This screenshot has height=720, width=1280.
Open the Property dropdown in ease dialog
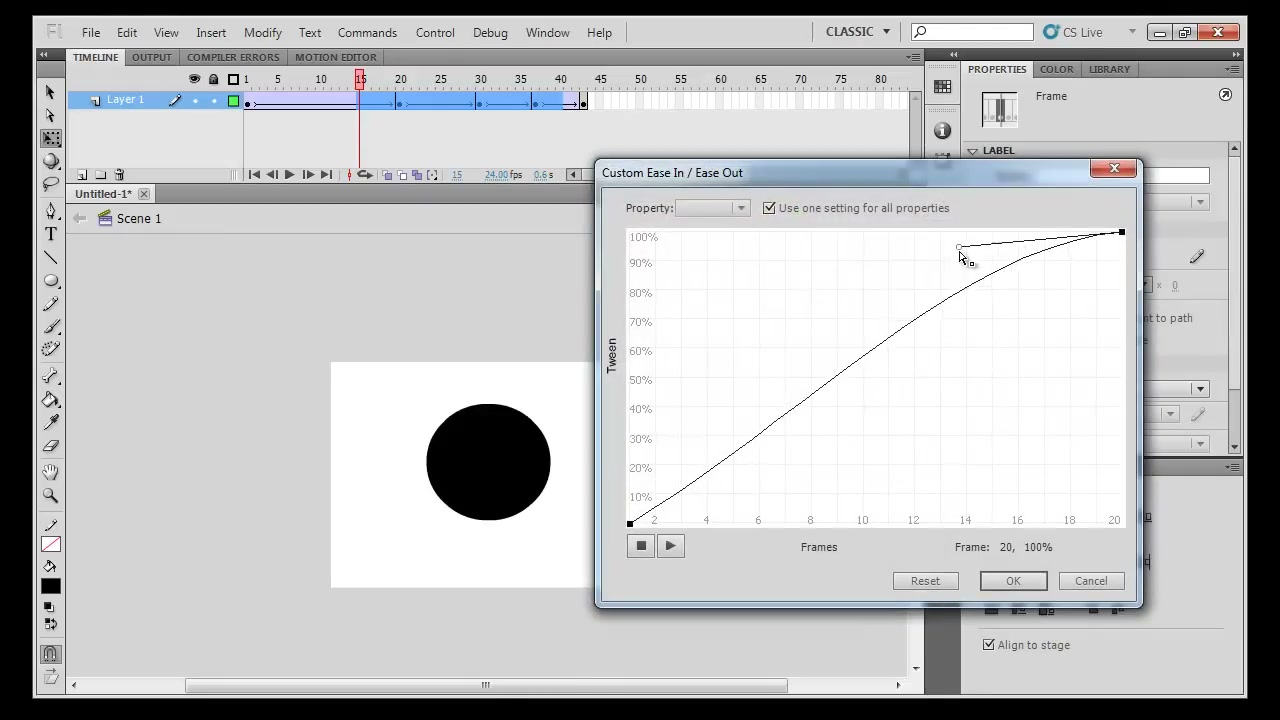pyautogui.click(x=713, y=208)
